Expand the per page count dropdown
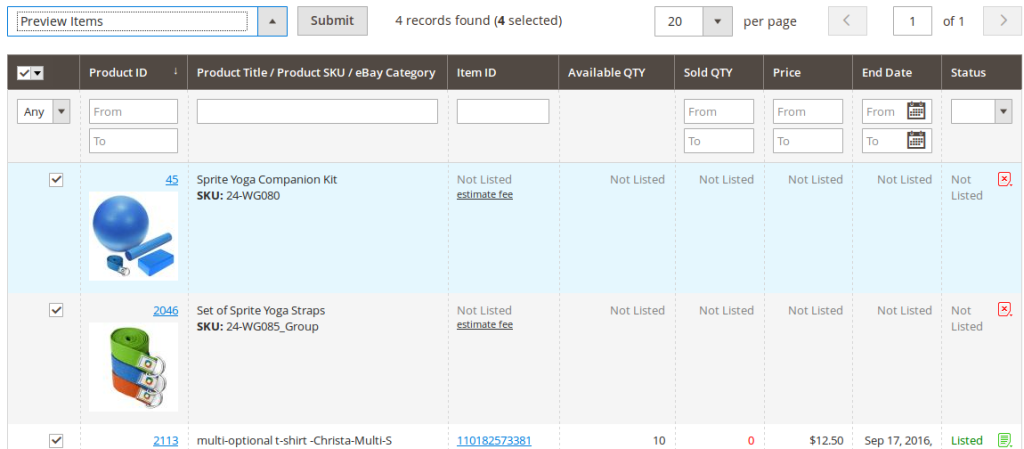Image resolution: width=1024 pixels, height=449 pixels. (x=717, y=21)
